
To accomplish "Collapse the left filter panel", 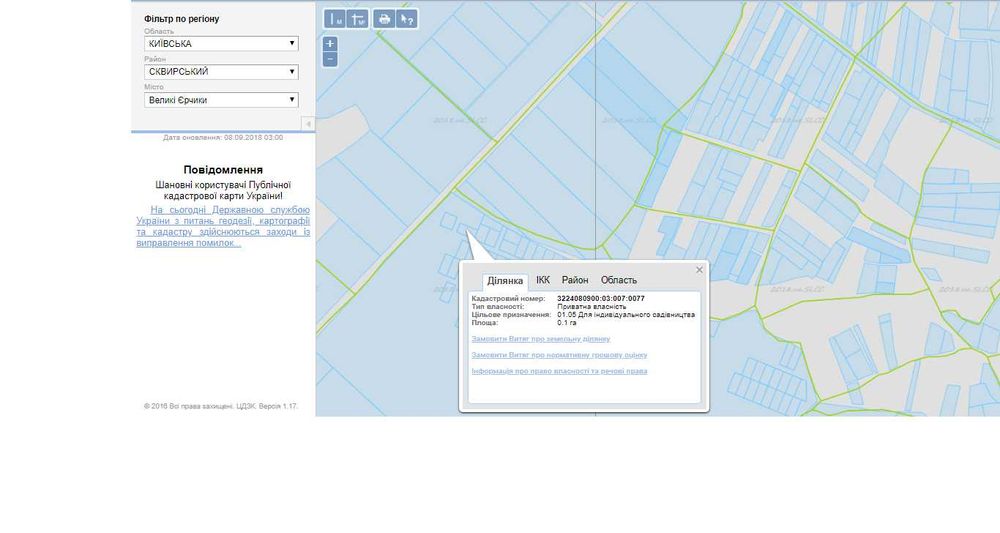I will (x=308, y=123).
